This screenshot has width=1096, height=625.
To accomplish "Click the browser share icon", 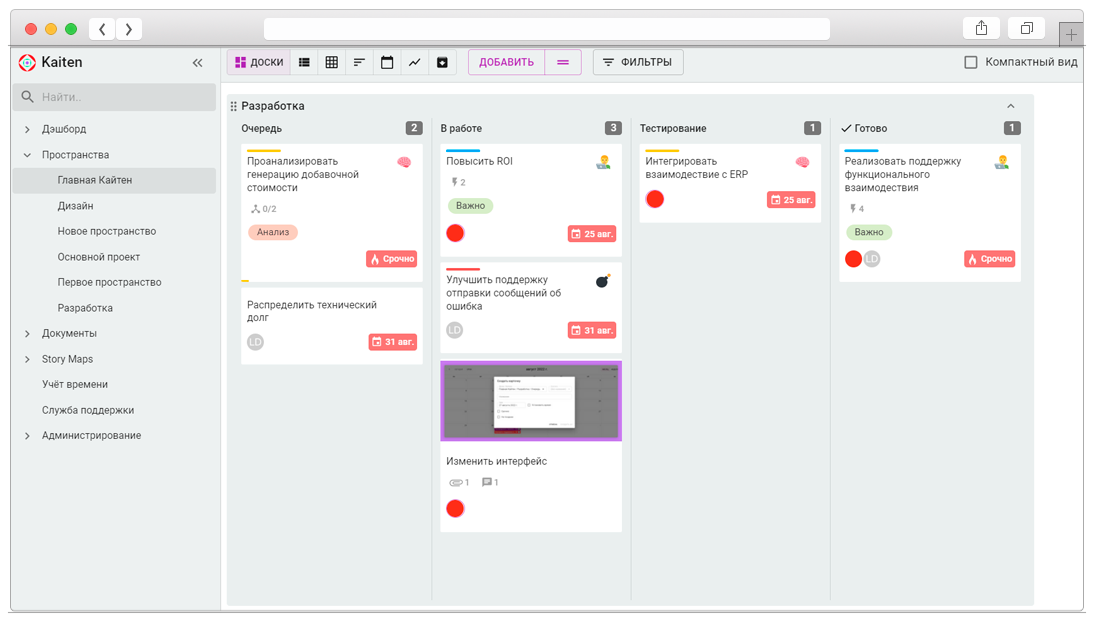I will [x=981, y=28].
